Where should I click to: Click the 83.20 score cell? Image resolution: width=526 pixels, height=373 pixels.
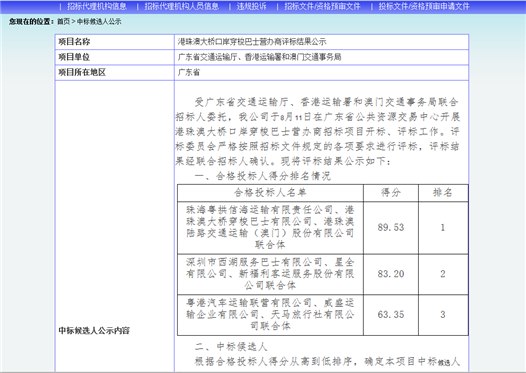point(391,274)
